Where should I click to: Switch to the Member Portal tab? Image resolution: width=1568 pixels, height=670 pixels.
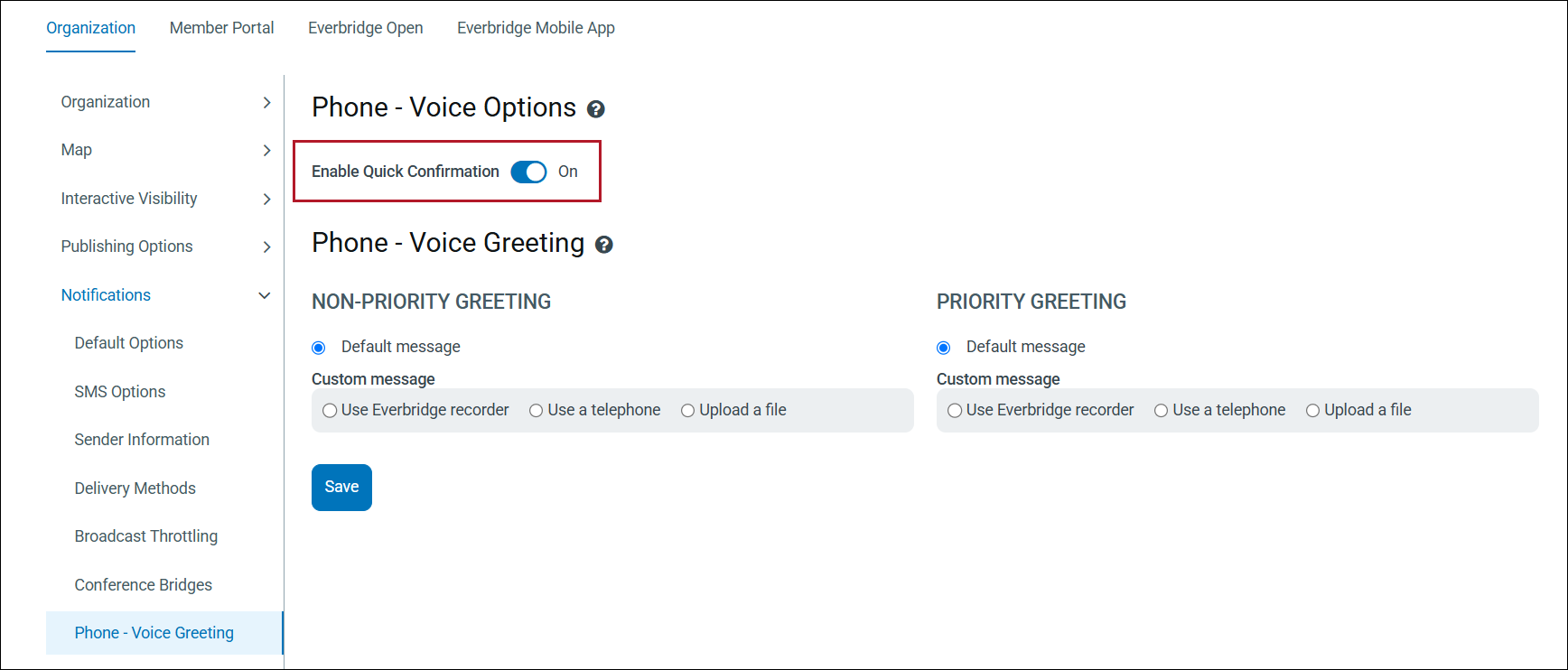click(x=221, y=28)
